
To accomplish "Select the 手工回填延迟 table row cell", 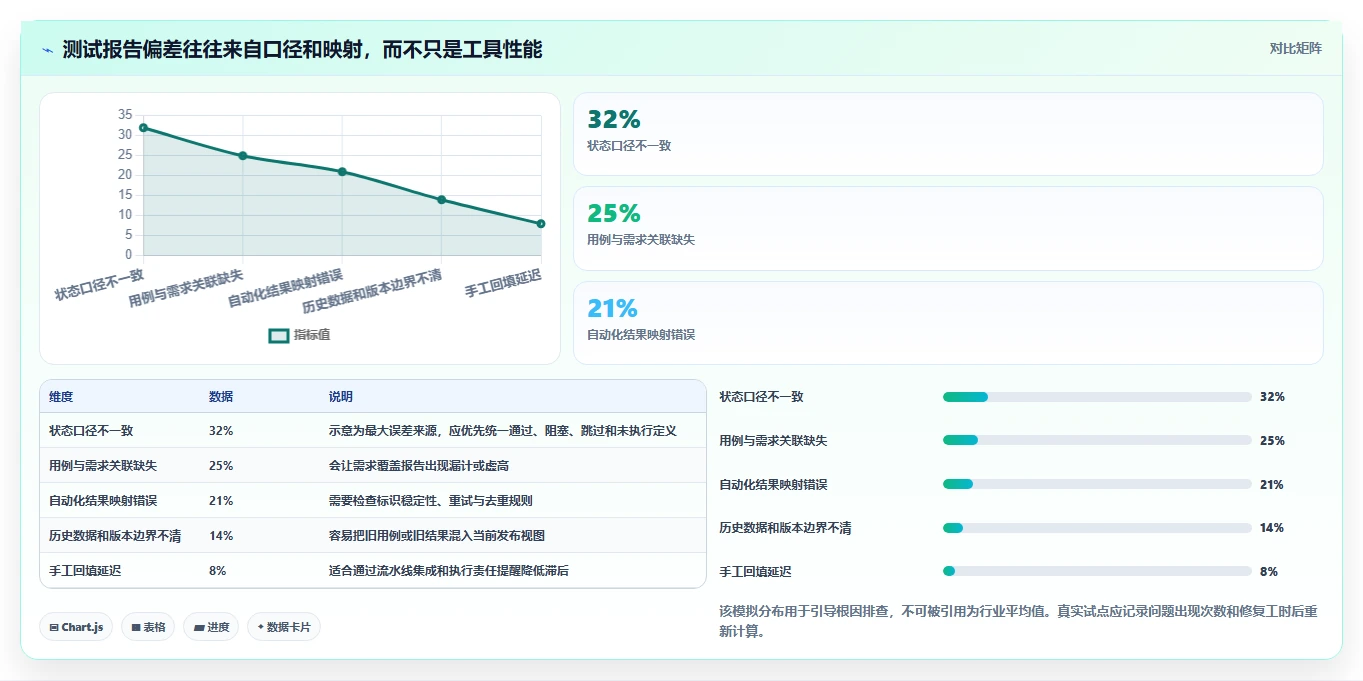I will pos(85,571).
